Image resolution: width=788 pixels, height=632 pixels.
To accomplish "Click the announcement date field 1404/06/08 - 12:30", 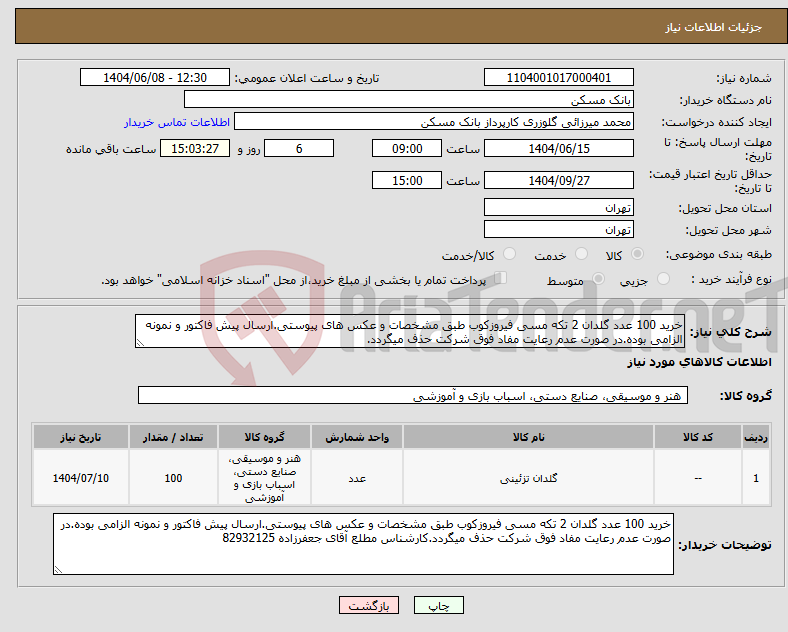I will point(155,77).
